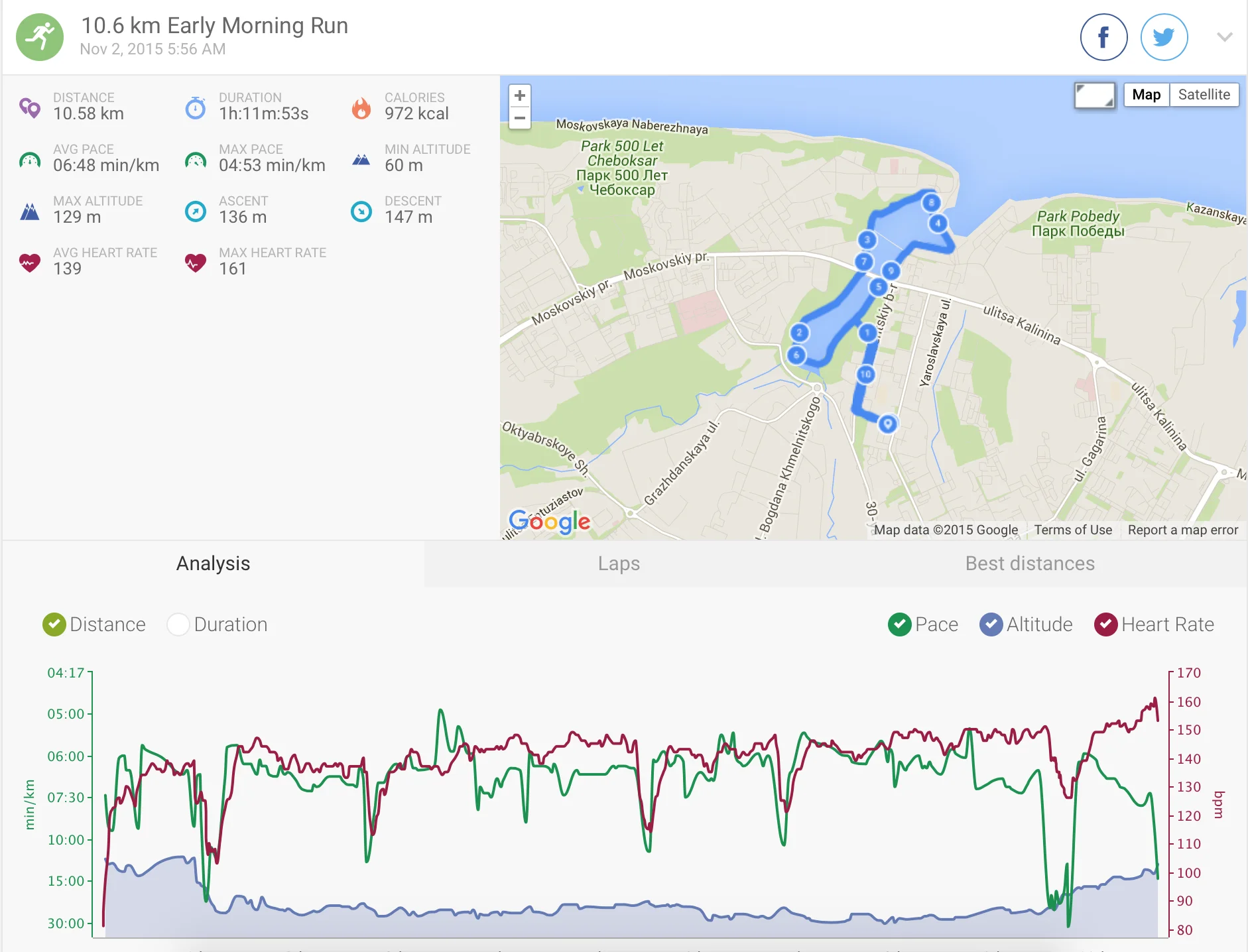Uncheck the Heart Rate series
This screenshot has width=1248, height=952.
click(1105, 625)
